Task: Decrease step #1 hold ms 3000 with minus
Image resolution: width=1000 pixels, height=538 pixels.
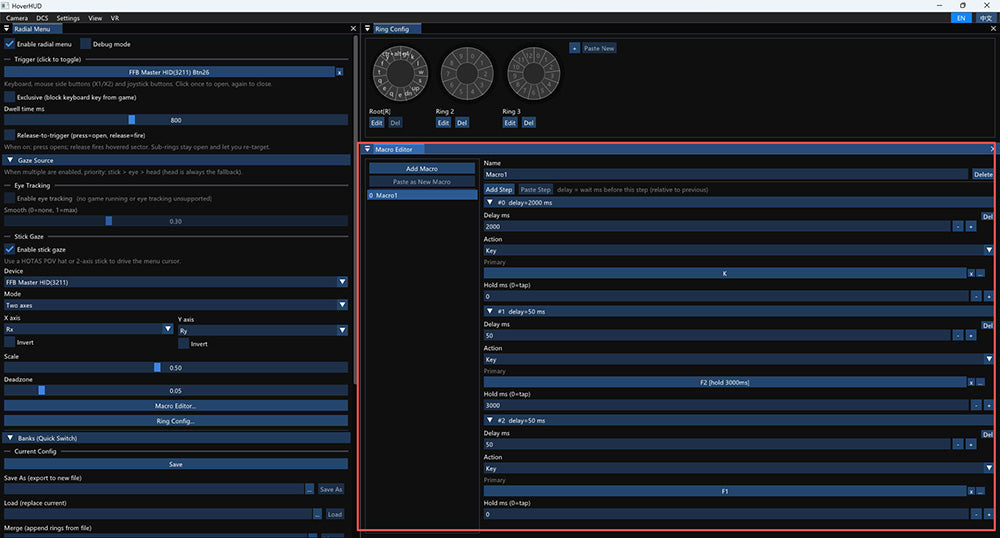Action: tap(976, 405)
